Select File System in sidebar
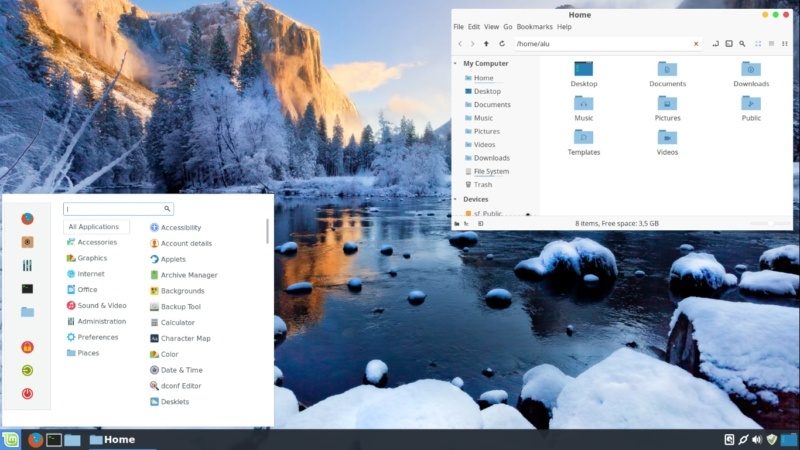Image resolution: width=800 pixels, height=450 pixels. tap(487, 171)
